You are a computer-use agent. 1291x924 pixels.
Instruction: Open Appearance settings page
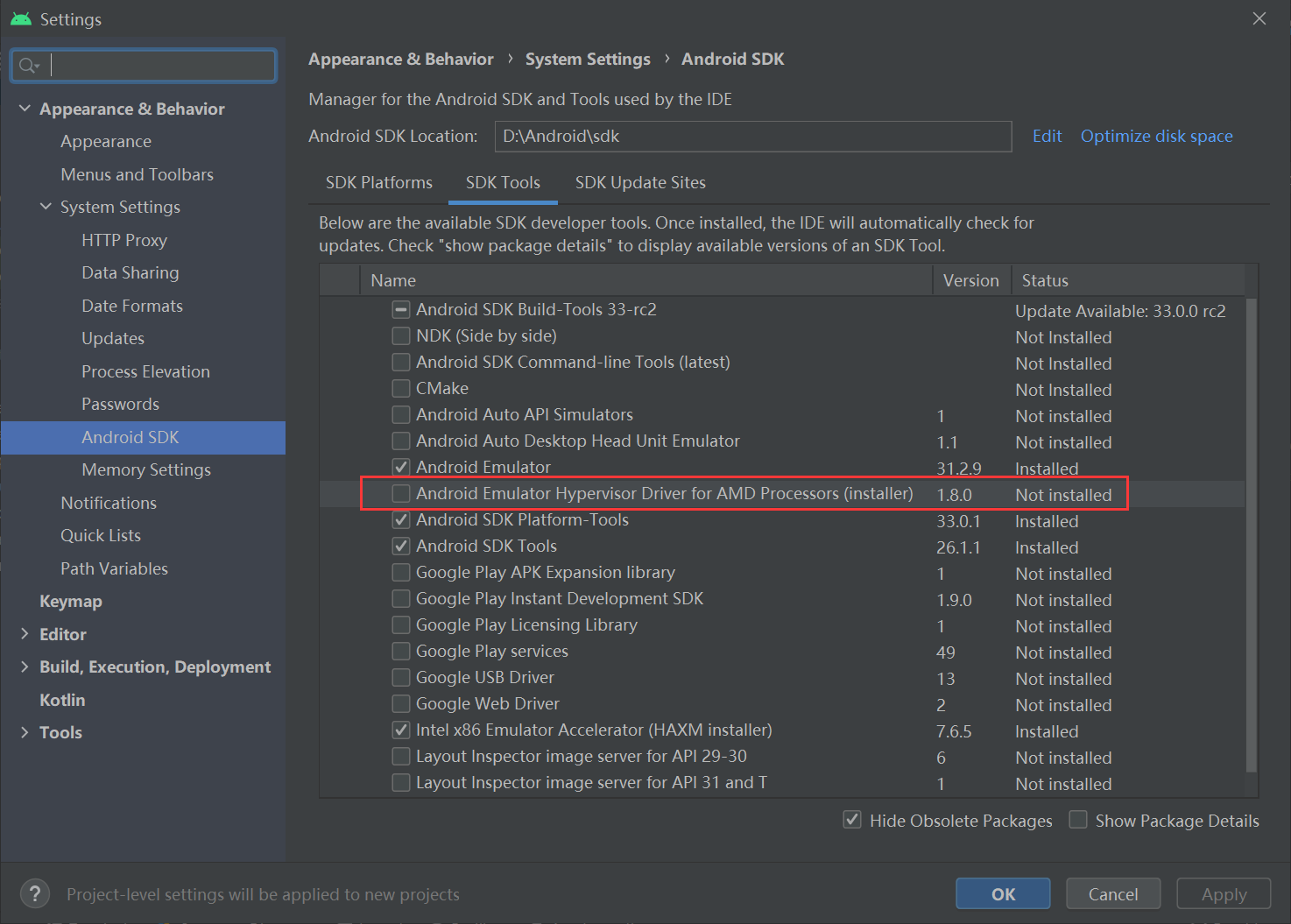106,141
